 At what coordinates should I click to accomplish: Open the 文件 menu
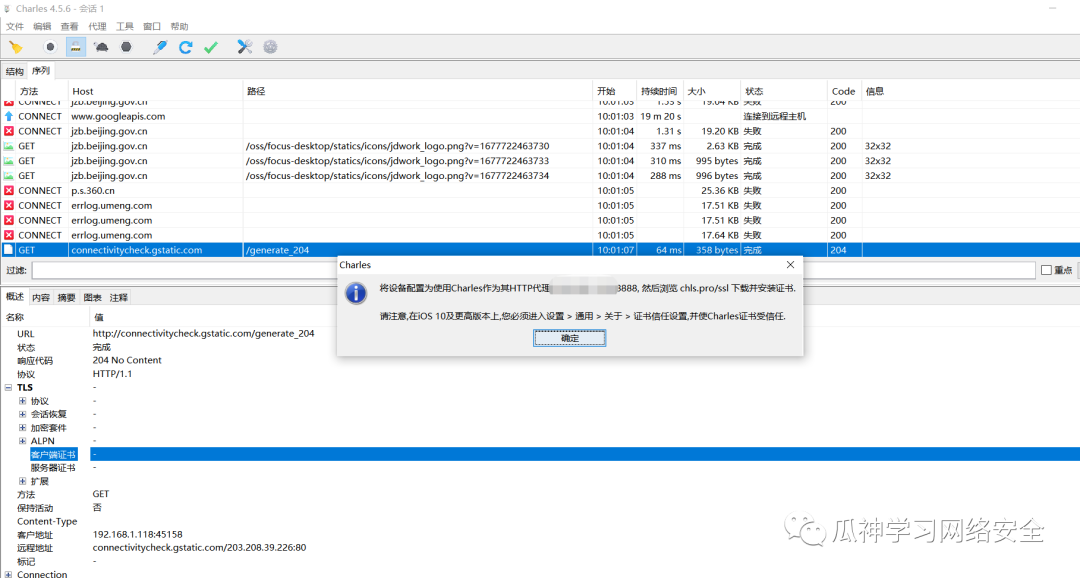[14, 26]
